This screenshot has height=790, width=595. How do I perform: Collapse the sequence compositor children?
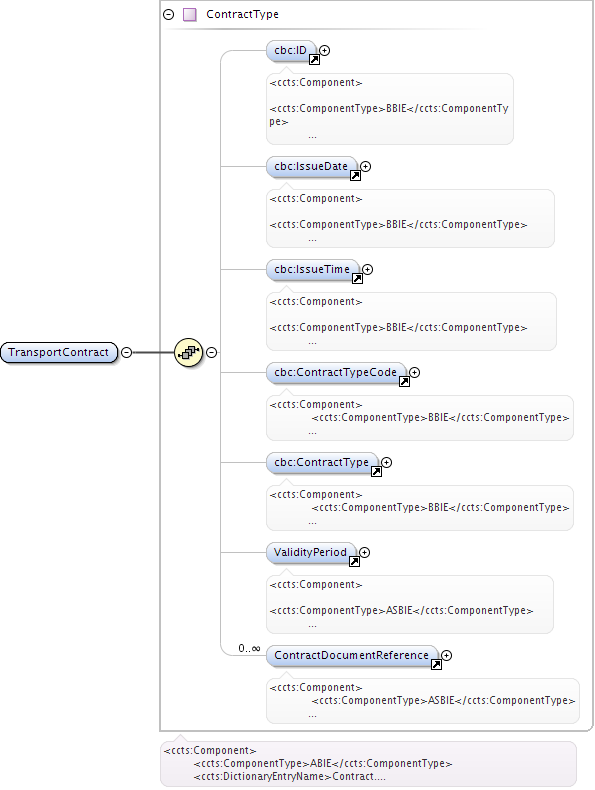212,353
